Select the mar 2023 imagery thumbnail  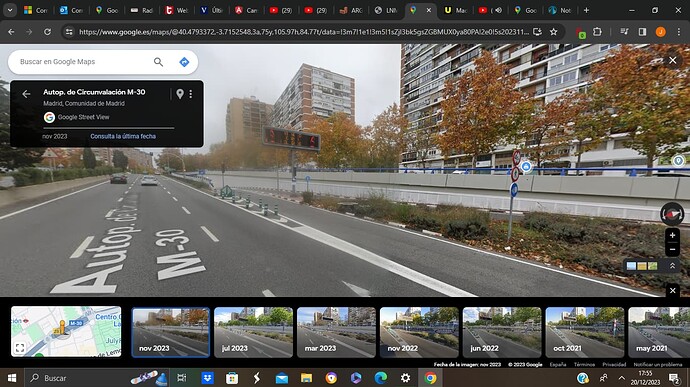point(336,332)
